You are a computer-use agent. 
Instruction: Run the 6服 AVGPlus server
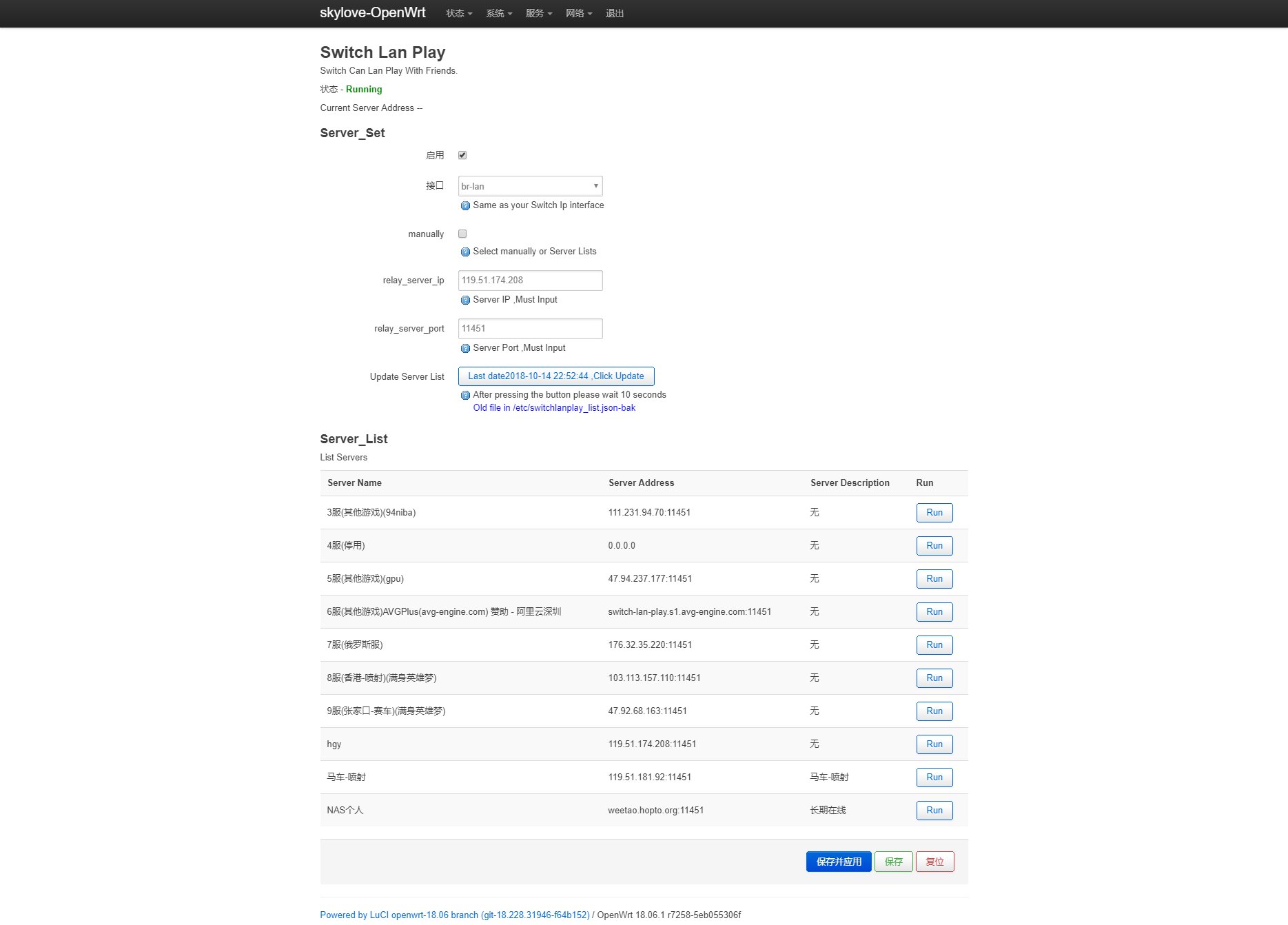pyautogui.click(x=934, y=612)
